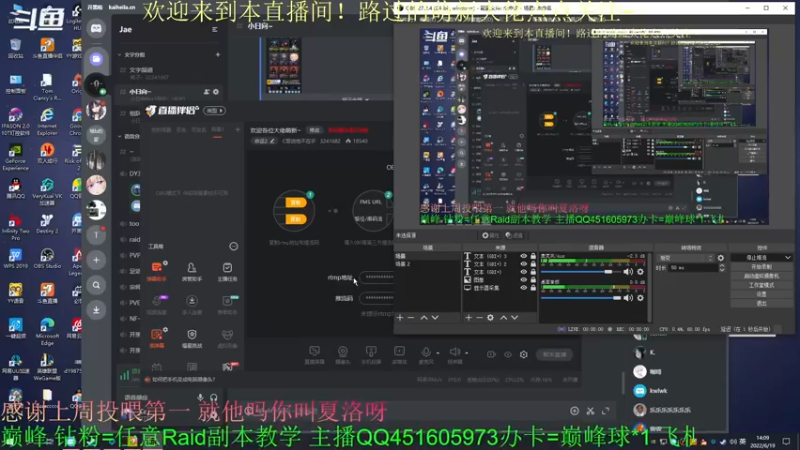Add scene tab plus in streaming companion
This screenshot has height=450, width=800.
click(x=237, y=130)
